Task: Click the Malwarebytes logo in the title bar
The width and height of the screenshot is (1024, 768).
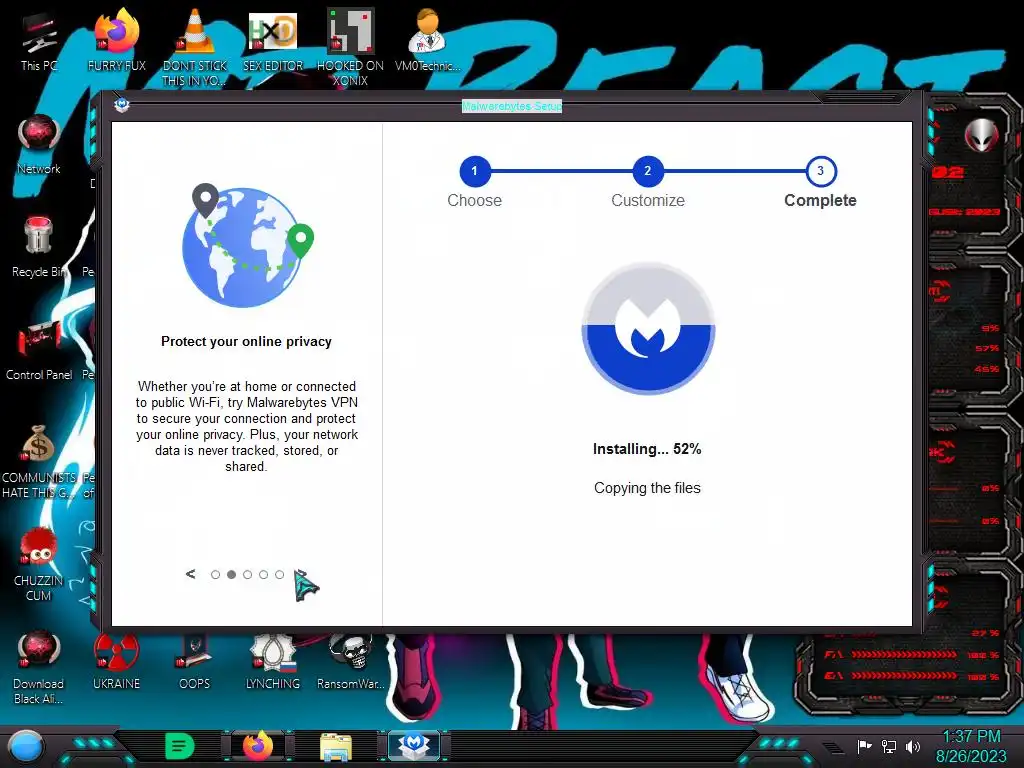Action: click(x=121, y=104)
